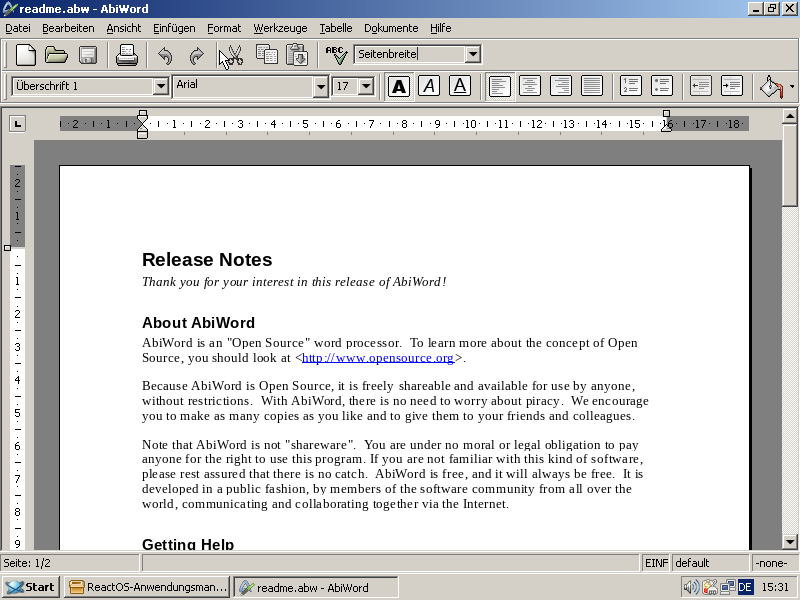Run spell check with ABC icon
800x600 pixels.
(x=336, y=55)
